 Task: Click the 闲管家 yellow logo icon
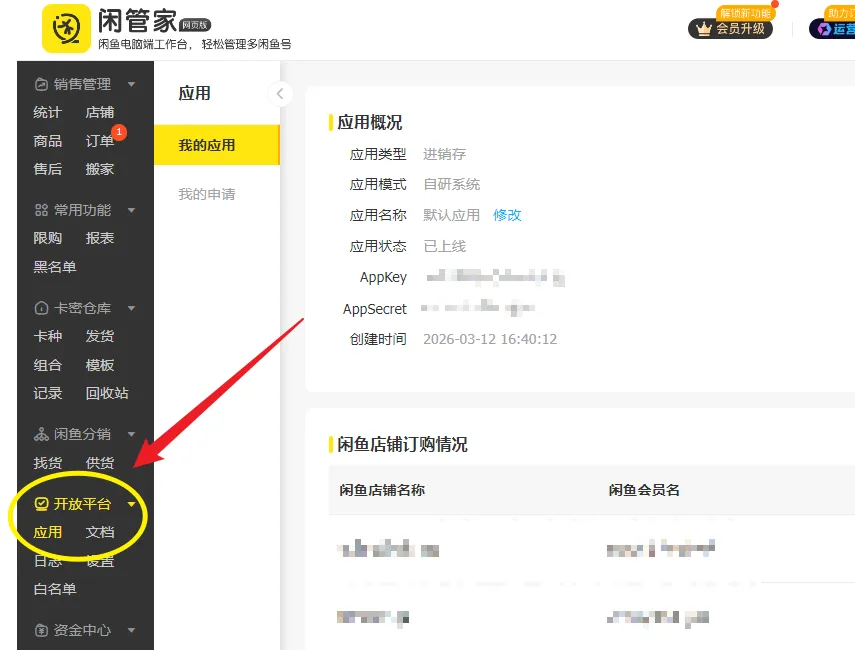[66, 28]
